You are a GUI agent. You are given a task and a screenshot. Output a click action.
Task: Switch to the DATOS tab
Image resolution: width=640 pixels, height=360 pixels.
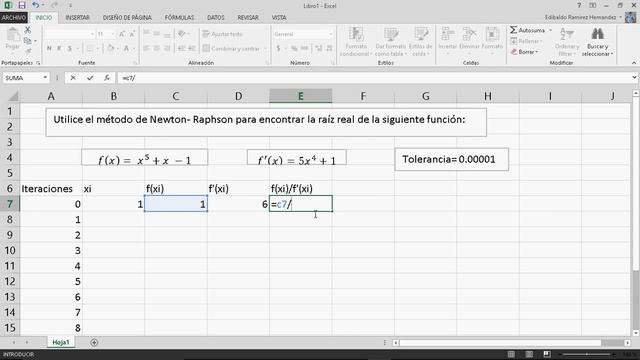pos(216,18)
